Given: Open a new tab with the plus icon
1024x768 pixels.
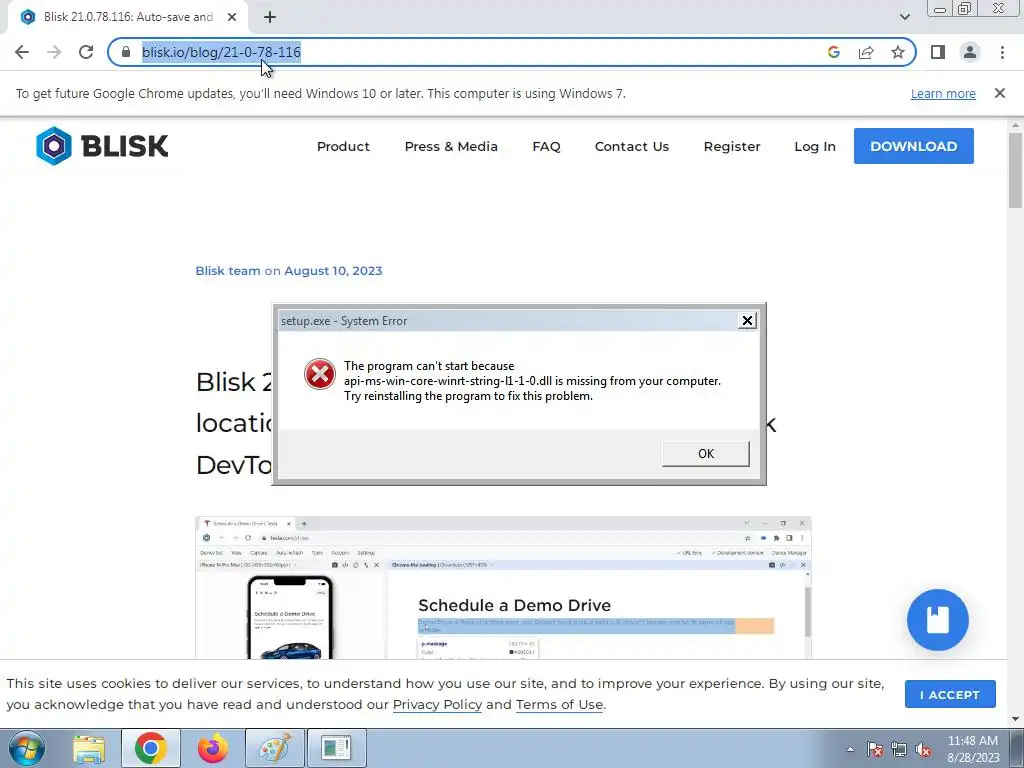Looking at the screenshot, I should click(x=270, y=17).
